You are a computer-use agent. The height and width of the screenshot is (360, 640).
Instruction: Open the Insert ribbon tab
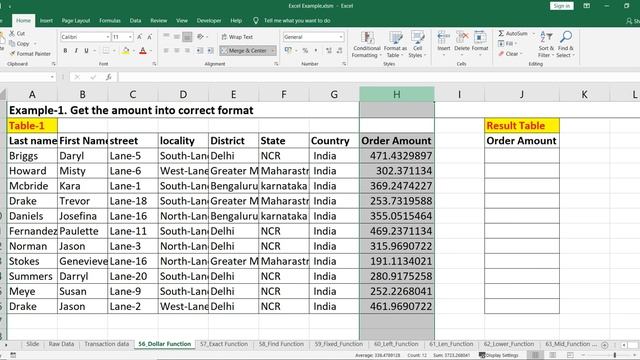[x=46, y=20]
